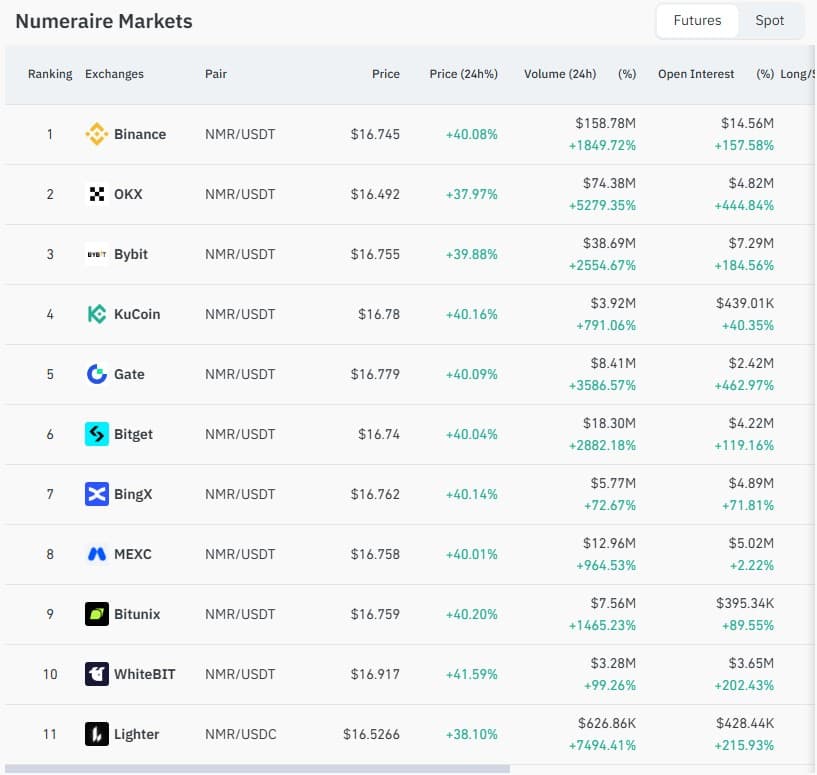Open the Bybit exchange link
This screenshot has height=775, width=817.
click(x=131, y=254)
